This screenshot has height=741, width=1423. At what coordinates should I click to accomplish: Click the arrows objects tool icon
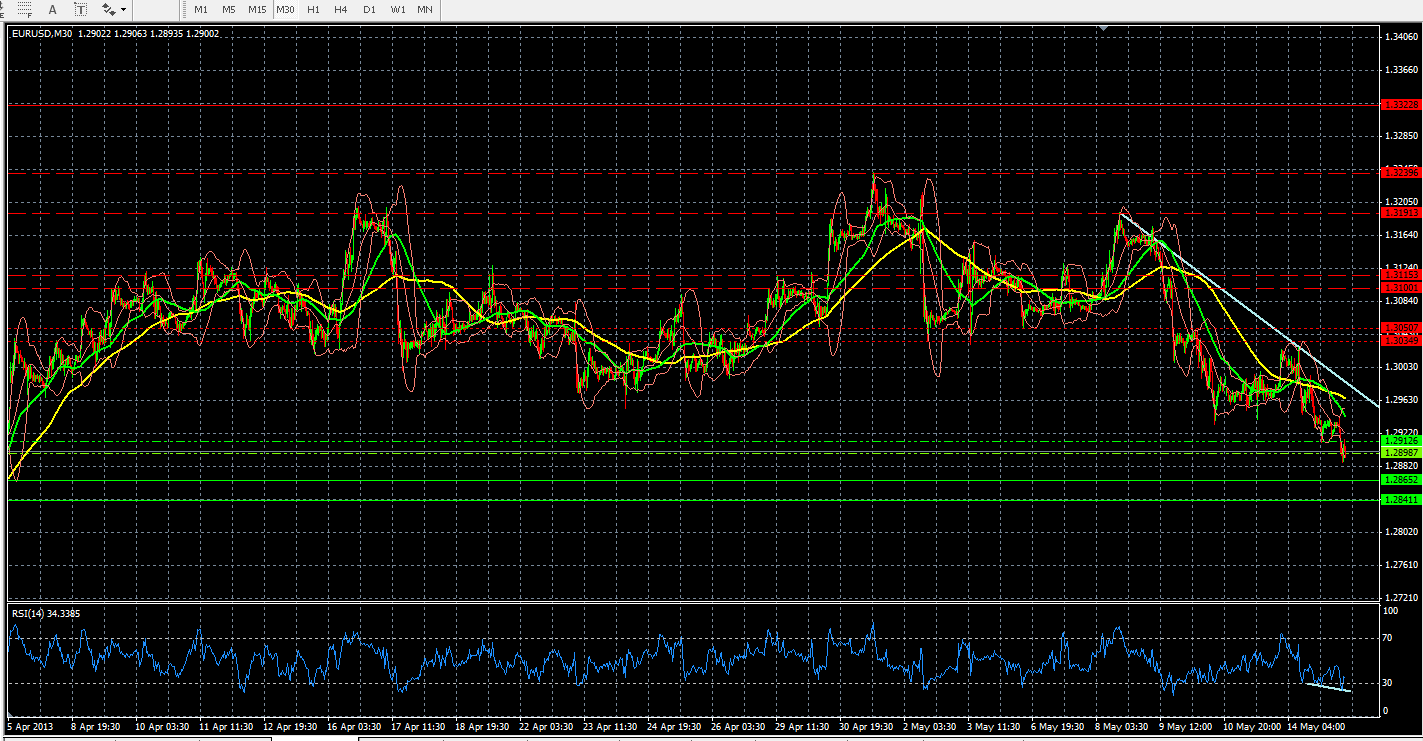pyautogui.click(x=108, y=9)
